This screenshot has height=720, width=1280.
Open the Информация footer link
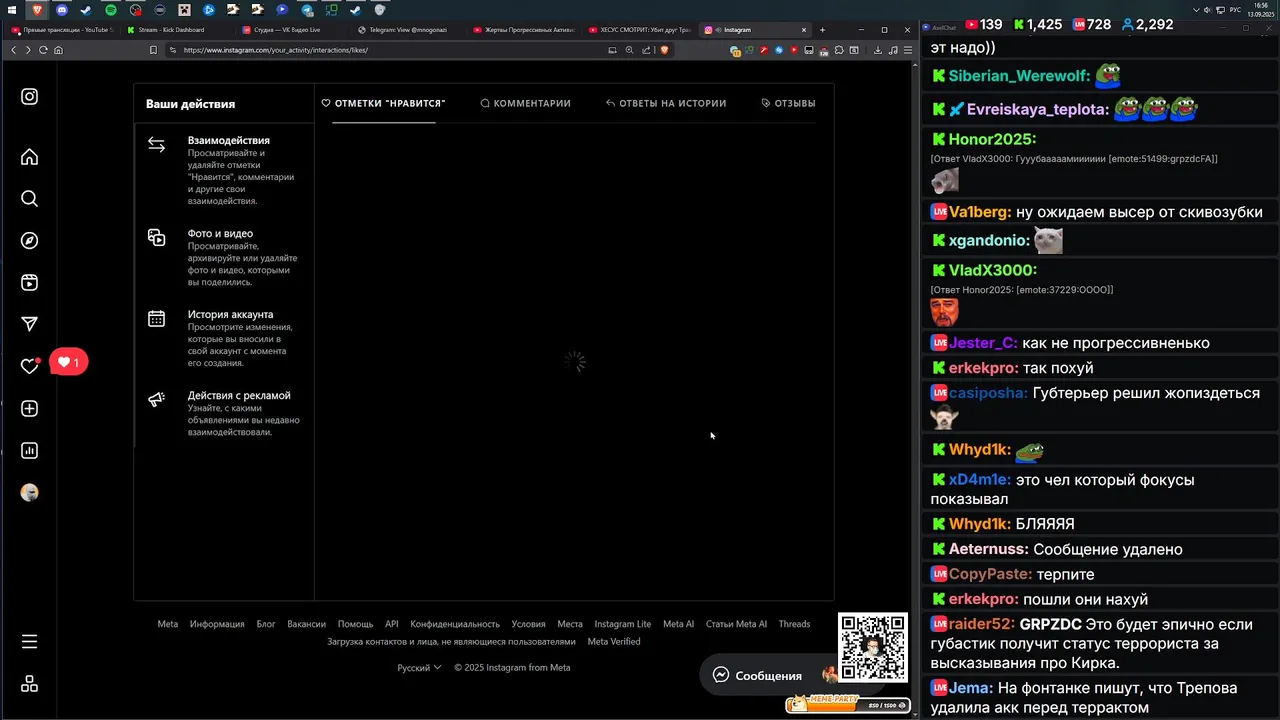point(217,624)
